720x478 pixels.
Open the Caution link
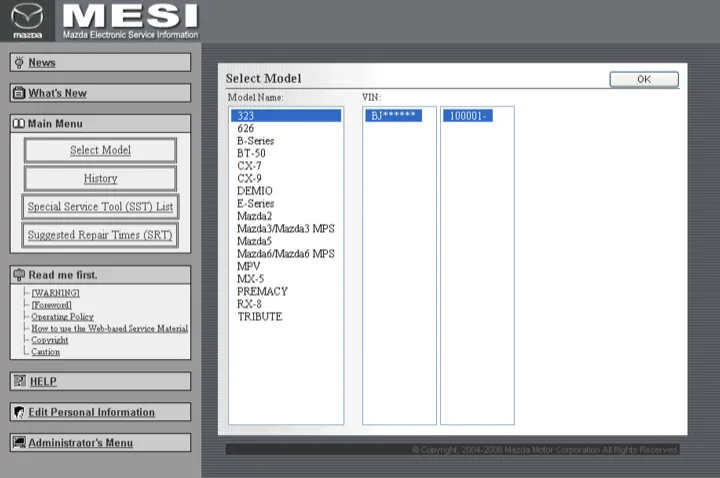45,352
